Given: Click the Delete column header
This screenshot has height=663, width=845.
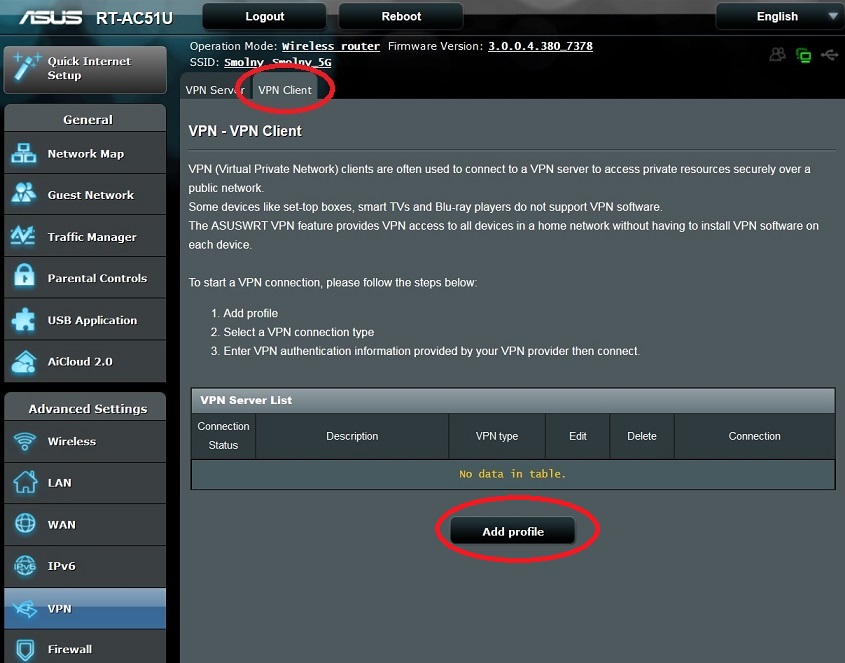Looking at the screenshot, I should [642, 436].
